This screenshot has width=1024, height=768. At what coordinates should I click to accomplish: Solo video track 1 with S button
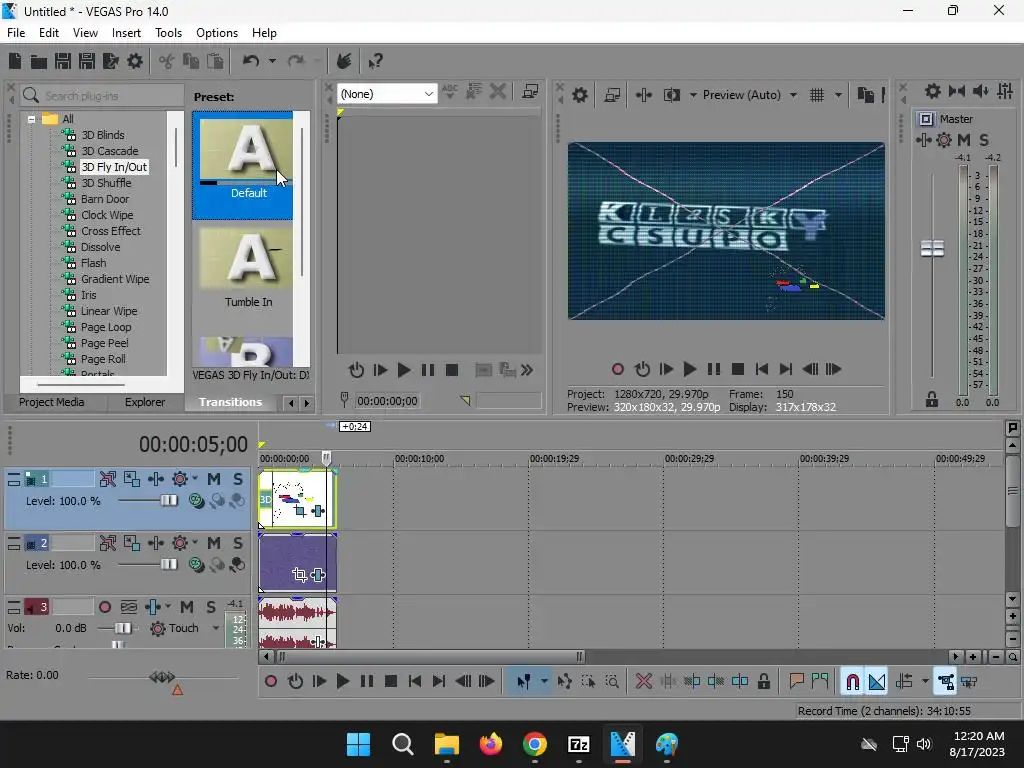coord(238,479)
